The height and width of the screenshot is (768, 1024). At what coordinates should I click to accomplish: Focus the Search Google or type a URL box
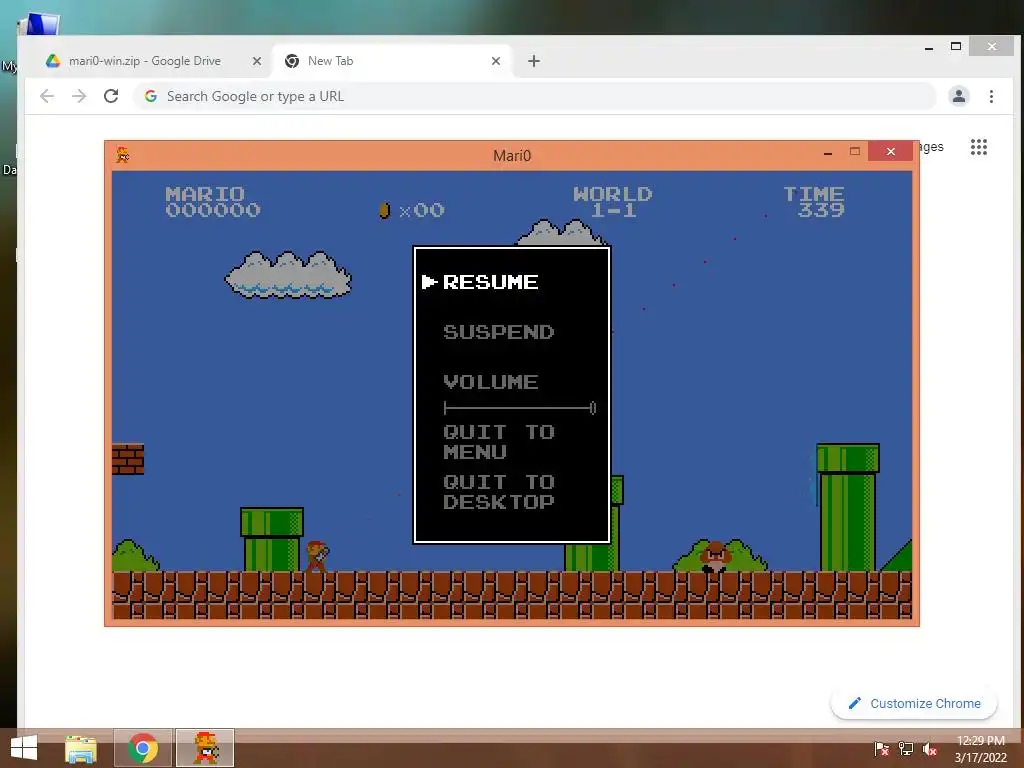click(534, 97)
